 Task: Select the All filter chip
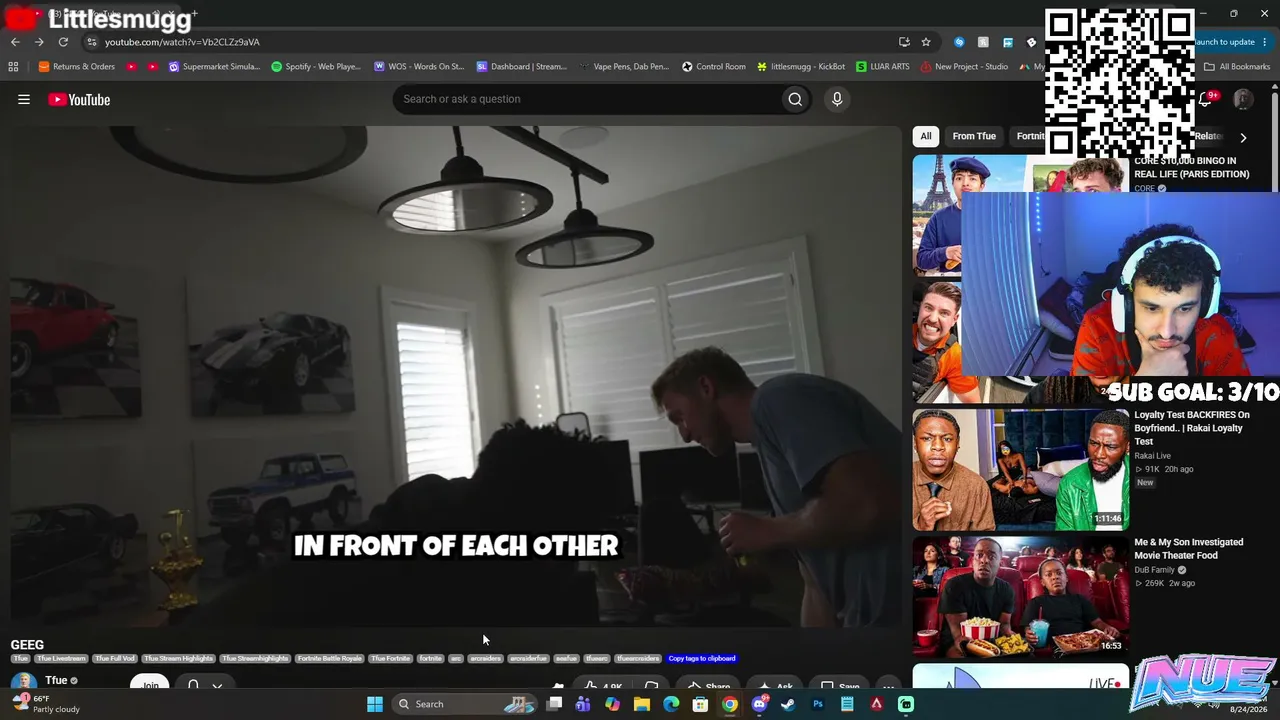(926, 136)
